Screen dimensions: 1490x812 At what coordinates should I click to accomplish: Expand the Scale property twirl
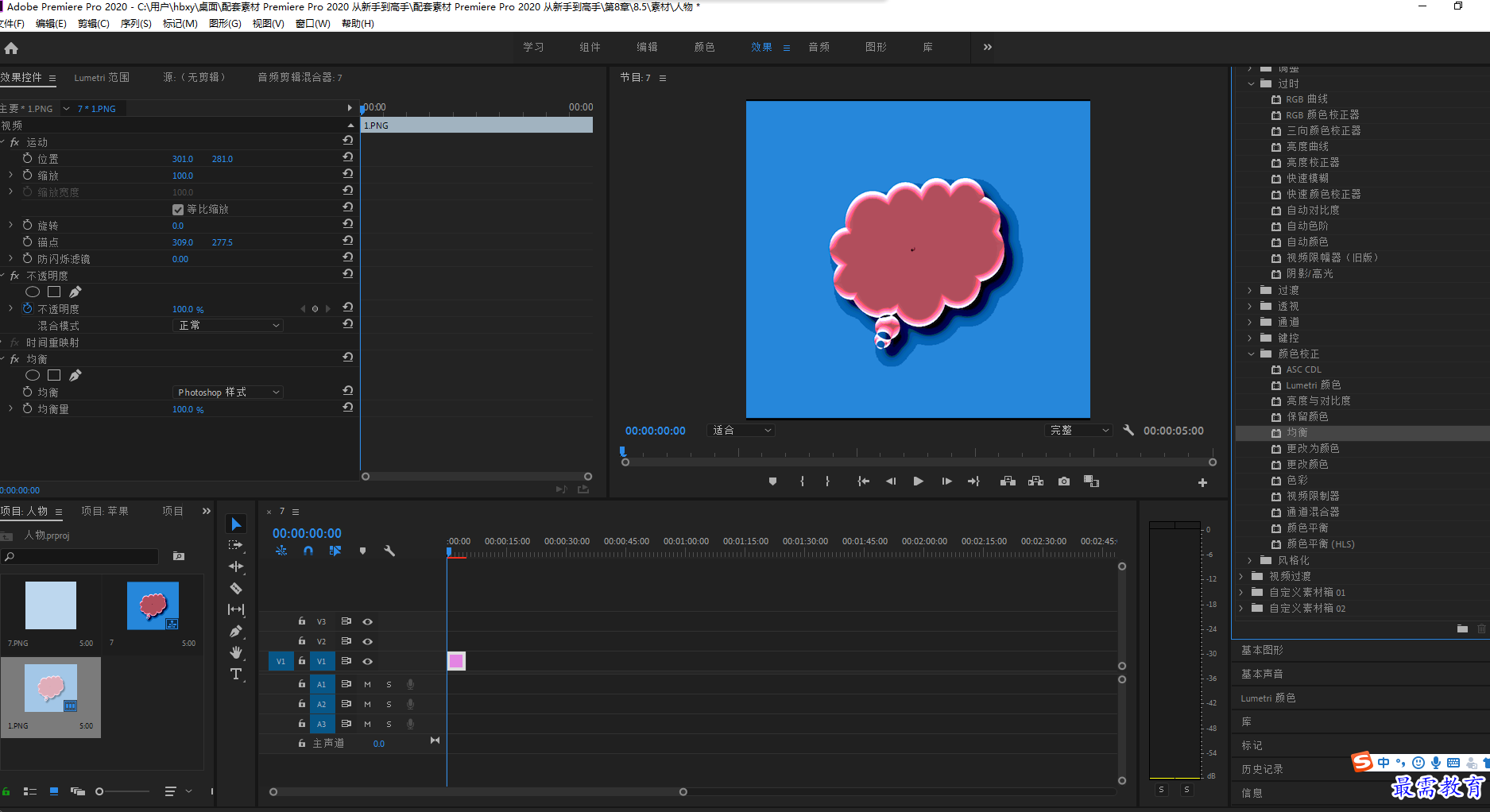pos(10,175)
